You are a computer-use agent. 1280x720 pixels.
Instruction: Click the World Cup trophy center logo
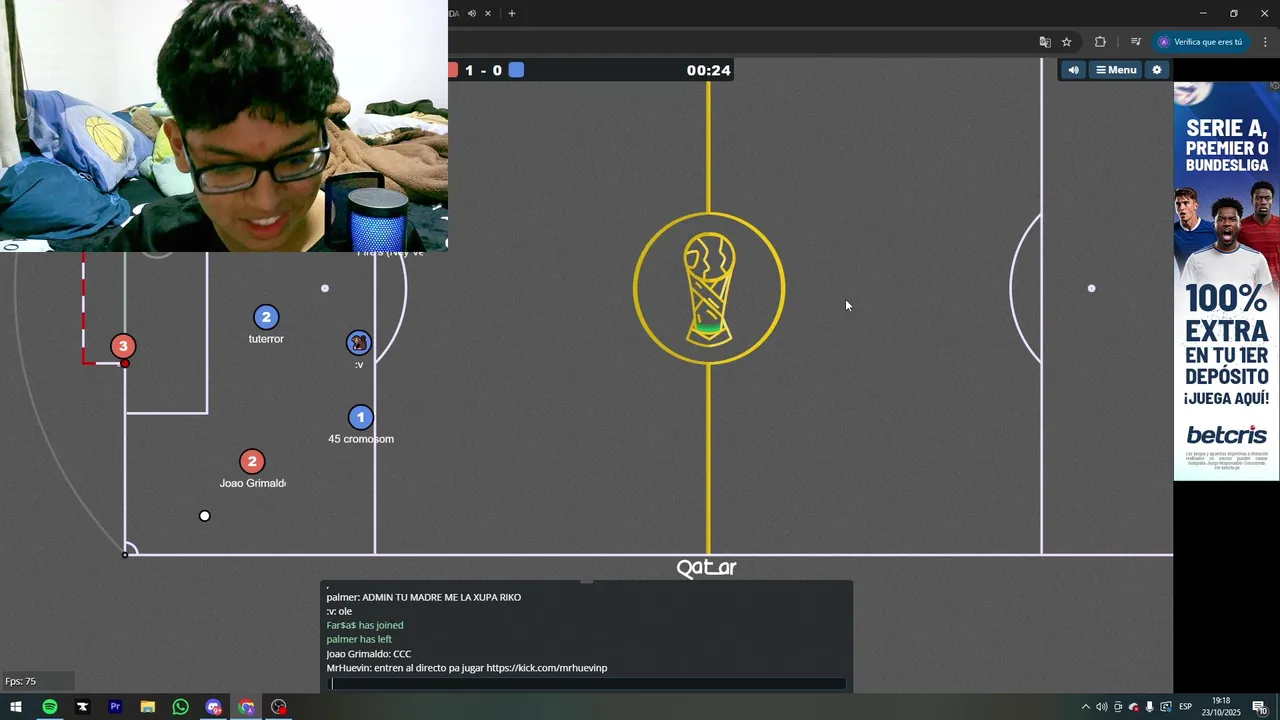coord(709,289)
